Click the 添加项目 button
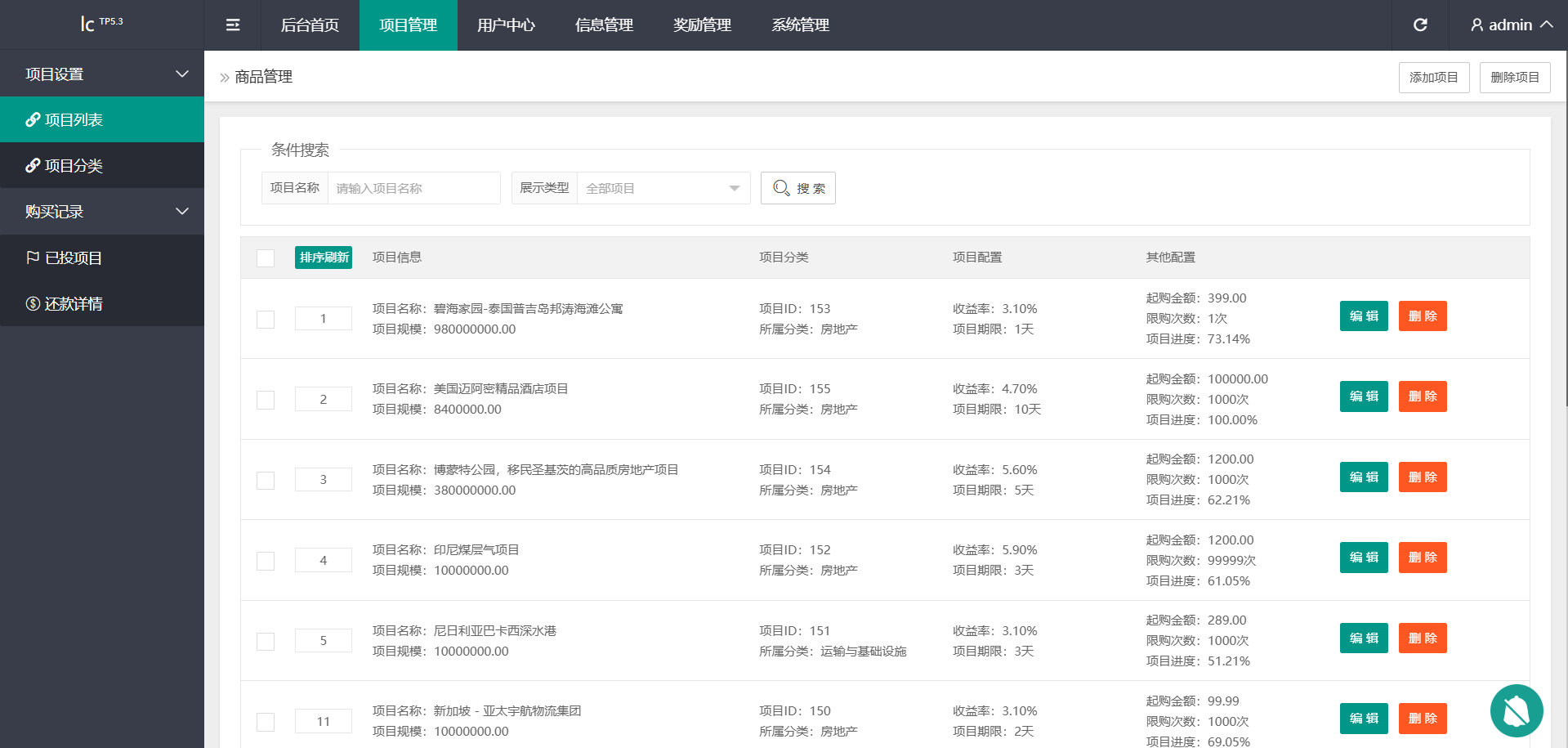Viewport: 1568px width, 748px height. [x=1433, y=78]
